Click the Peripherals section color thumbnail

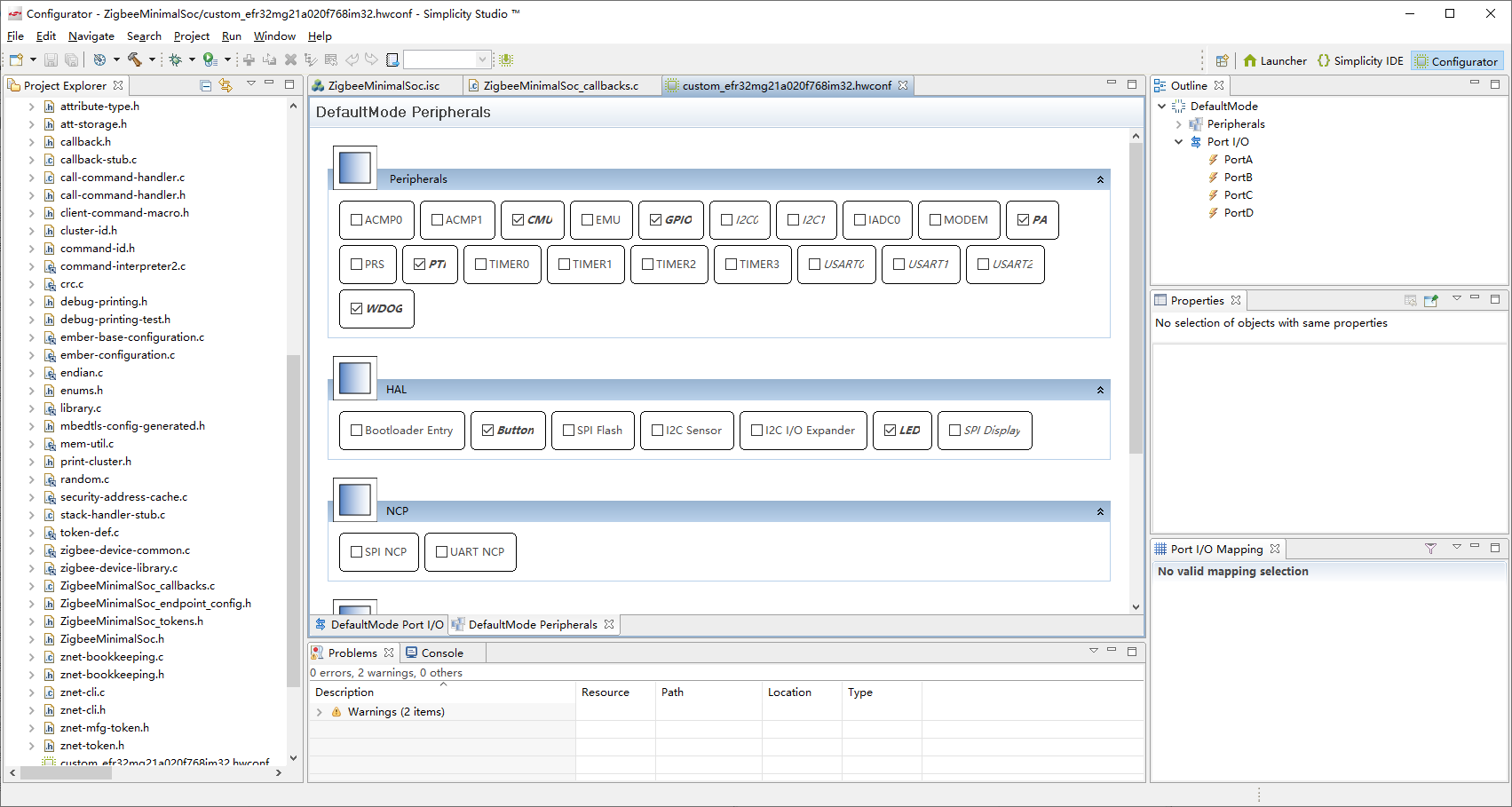pyautogui.click(x=355, y=168)
